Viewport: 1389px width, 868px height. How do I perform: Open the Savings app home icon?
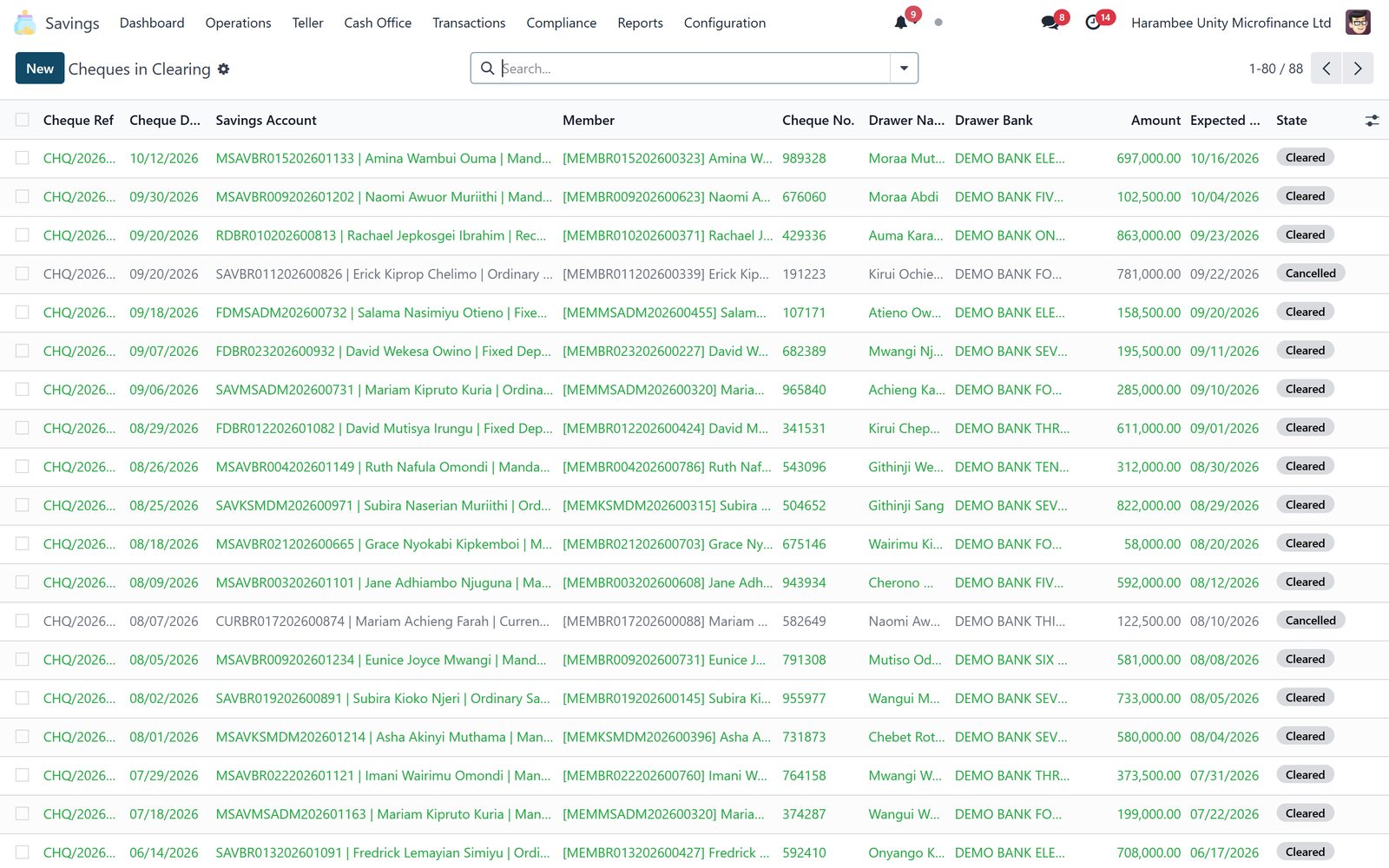[x=25, y=23]
